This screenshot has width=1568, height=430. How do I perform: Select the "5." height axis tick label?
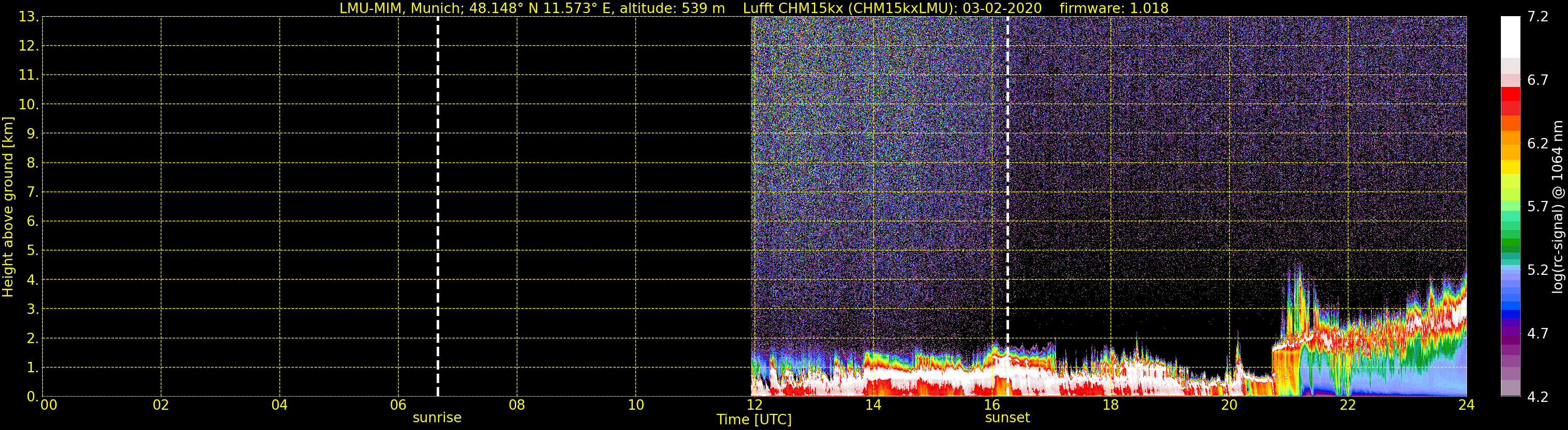[x=32, y=251]
